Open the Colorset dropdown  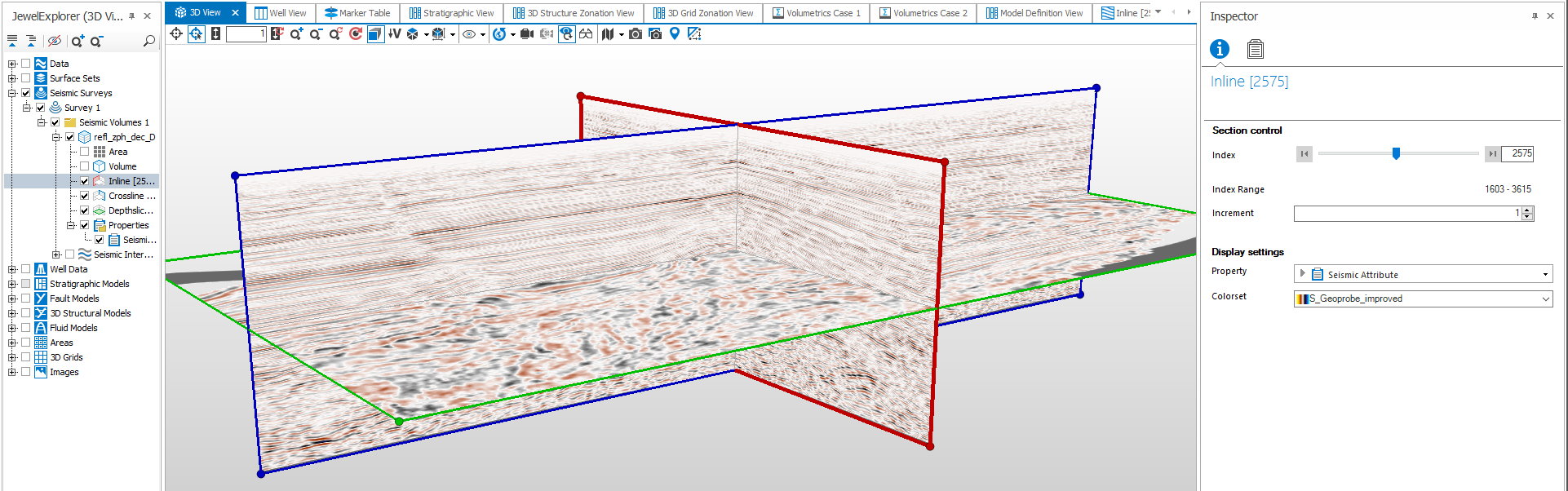pos(1545,299)
